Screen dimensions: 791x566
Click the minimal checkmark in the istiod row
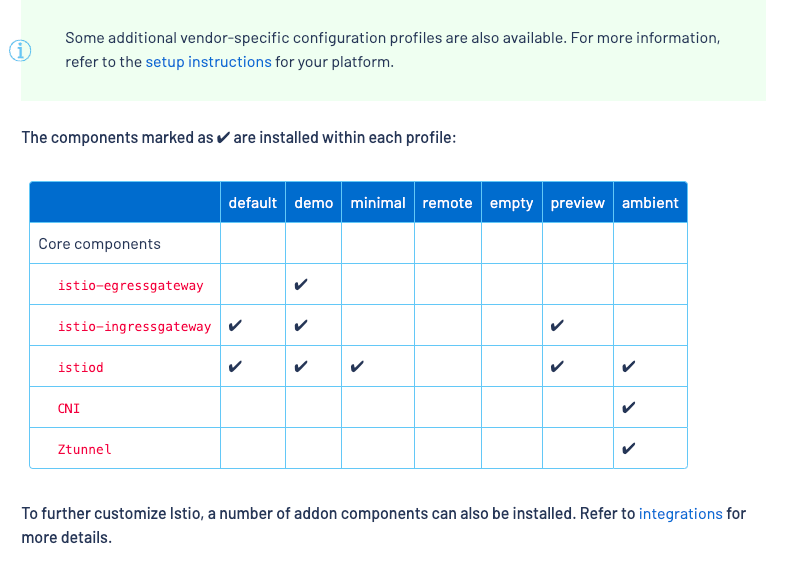coord(357,366)
